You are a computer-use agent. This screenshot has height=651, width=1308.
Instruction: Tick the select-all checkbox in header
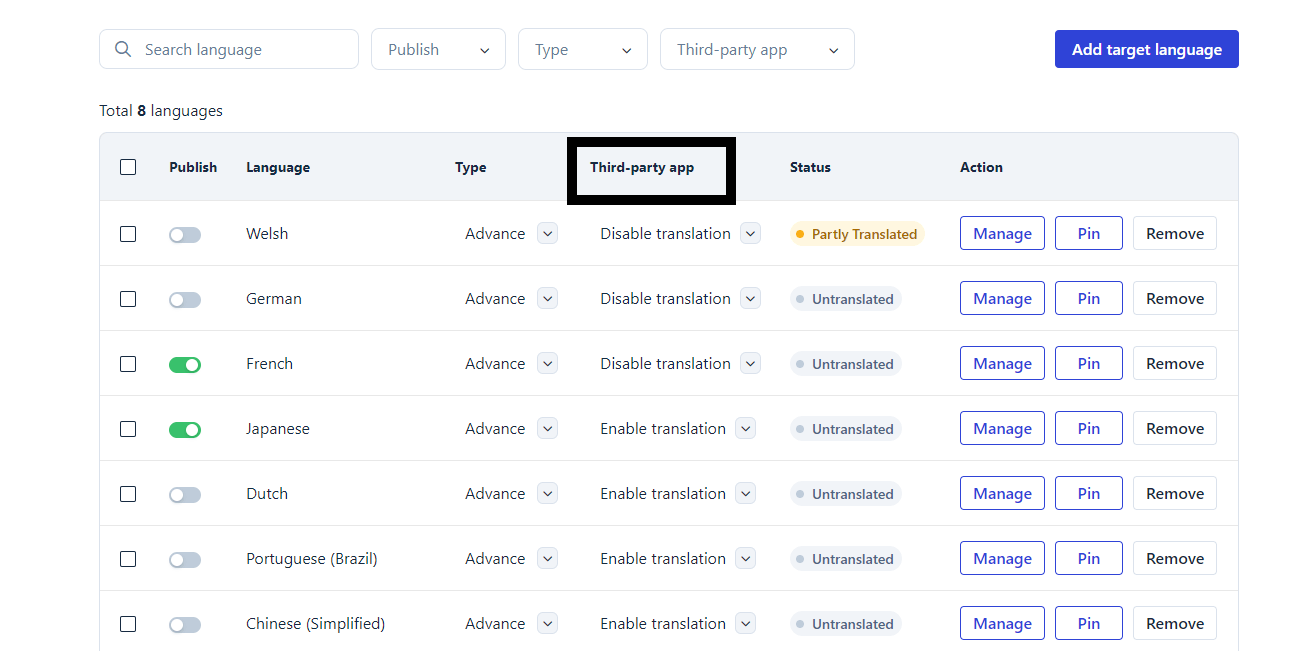(x=128, y=167)
